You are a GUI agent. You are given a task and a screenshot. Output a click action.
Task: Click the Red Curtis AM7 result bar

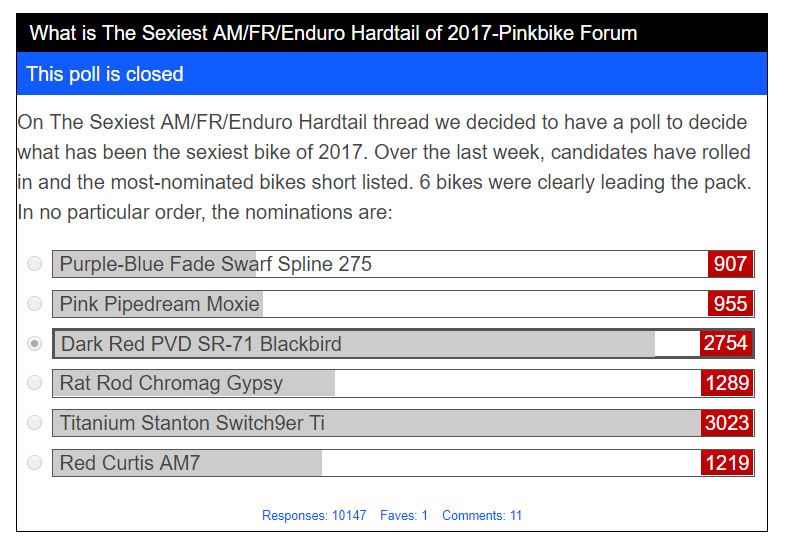pyautogui.click(x=380, y=463)
